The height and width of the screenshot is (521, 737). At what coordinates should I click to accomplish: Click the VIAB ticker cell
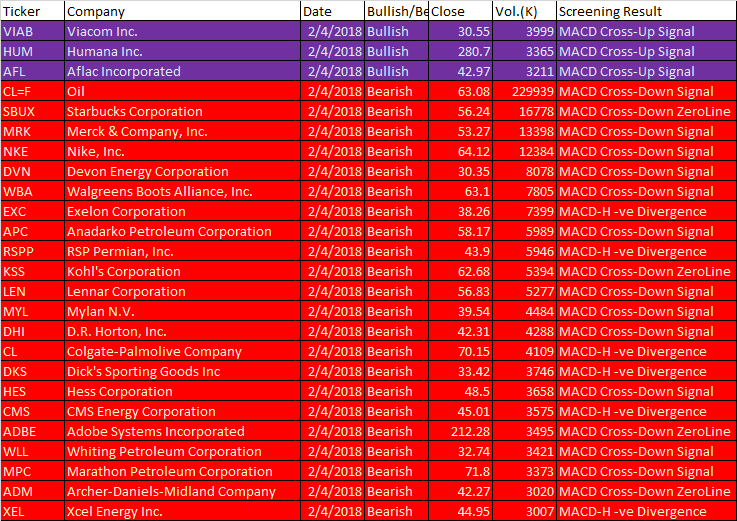[32, 32]
